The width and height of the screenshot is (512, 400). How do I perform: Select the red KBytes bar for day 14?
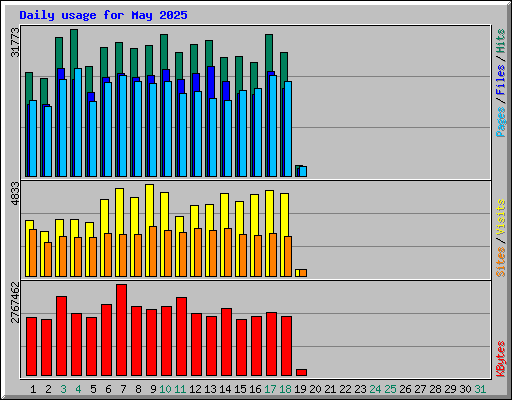point(226,342)
